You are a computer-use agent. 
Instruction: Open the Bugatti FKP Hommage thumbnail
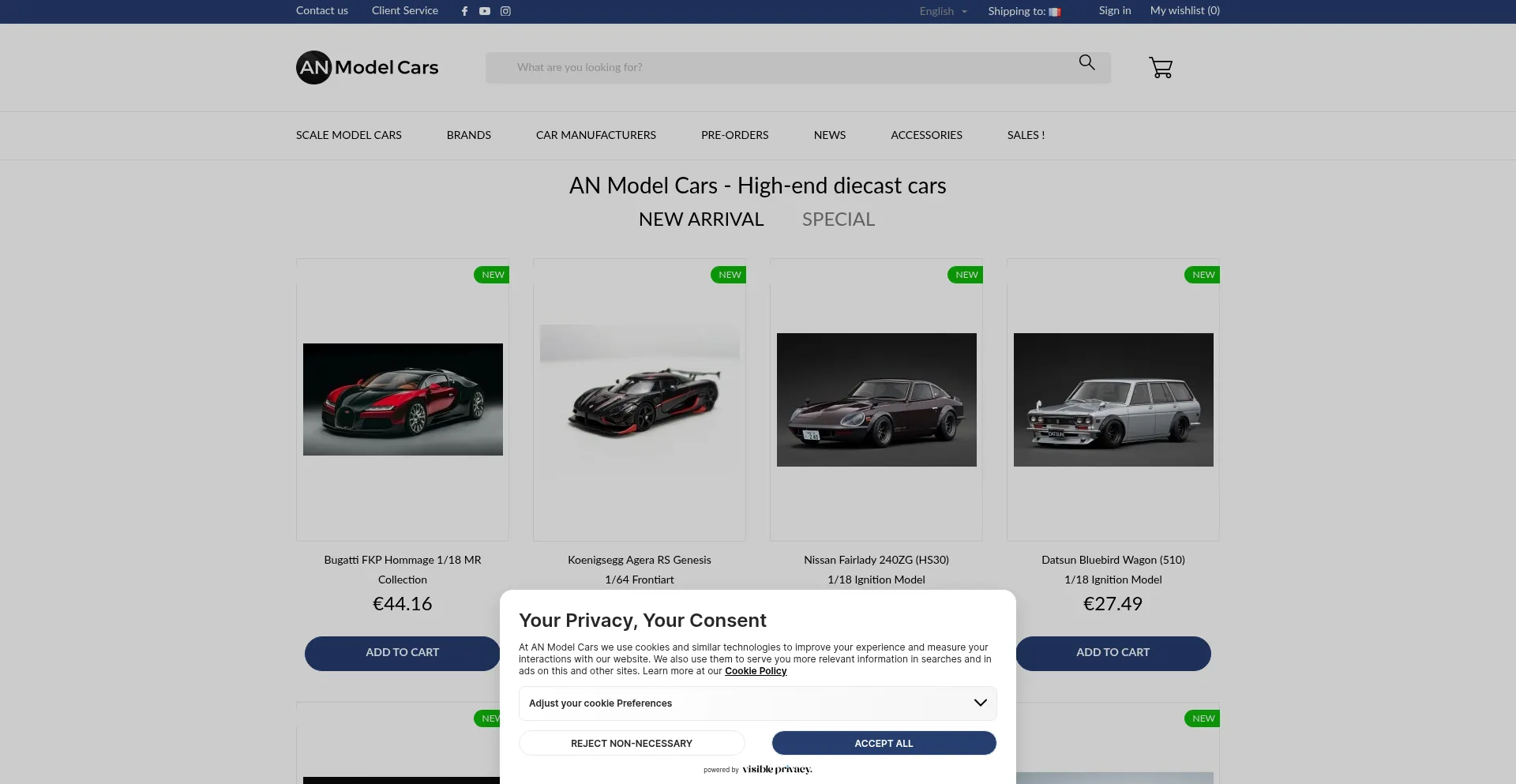click(x=403, y=400)
